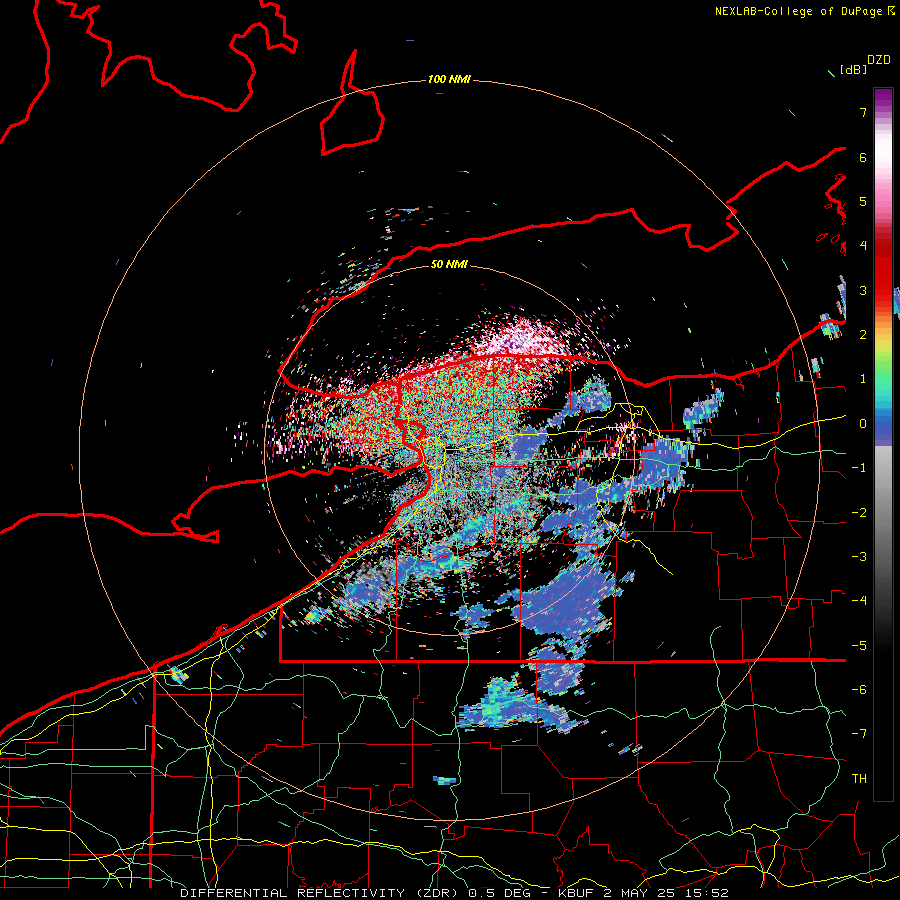Click the 5 value on color scale

point(863,201)
